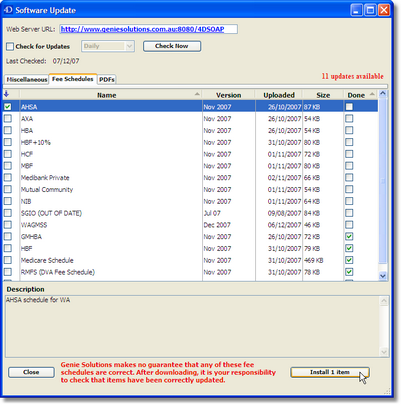Click the Description text area

click(193, 326)
